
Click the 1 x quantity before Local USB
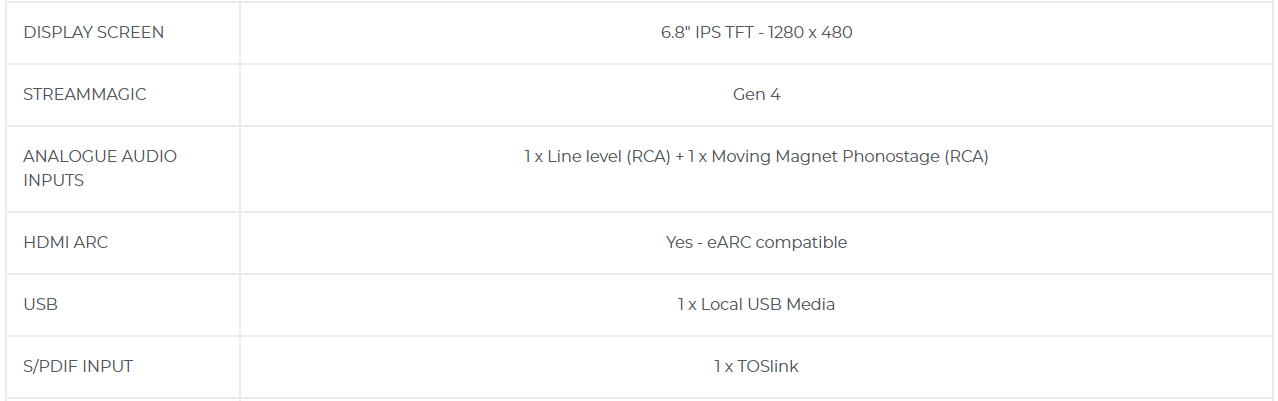tap(686, 304)
